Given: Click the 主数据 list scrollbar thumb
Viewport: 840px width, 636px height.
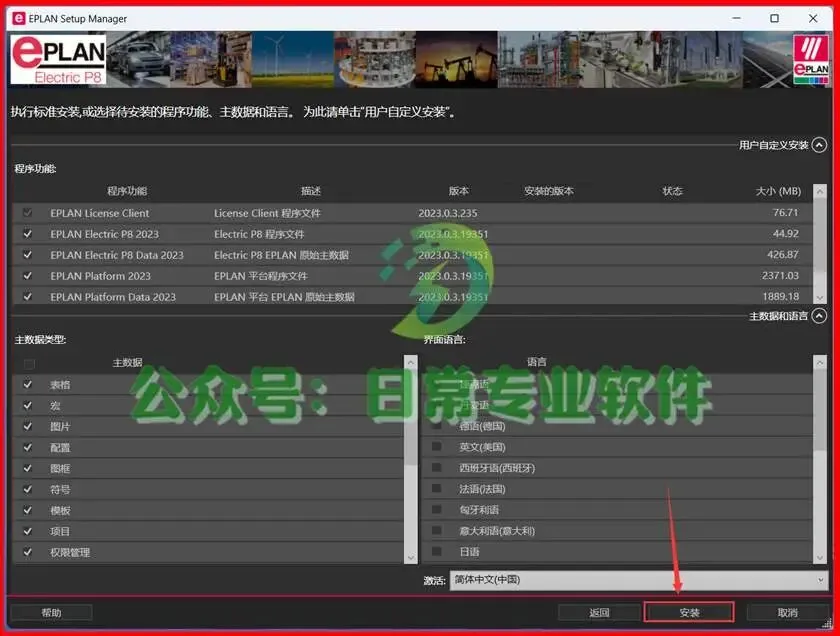Looking at the screenshot, I should pos(410,417).
